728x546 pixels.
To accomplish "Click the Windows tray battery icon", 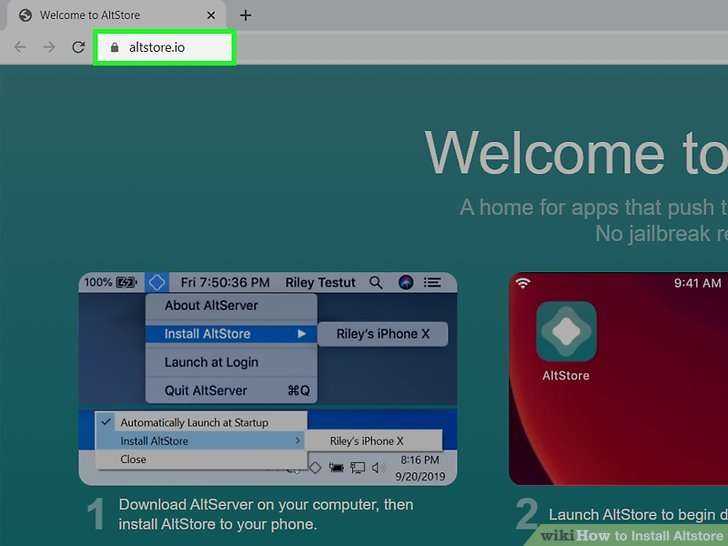I will 336,468.
